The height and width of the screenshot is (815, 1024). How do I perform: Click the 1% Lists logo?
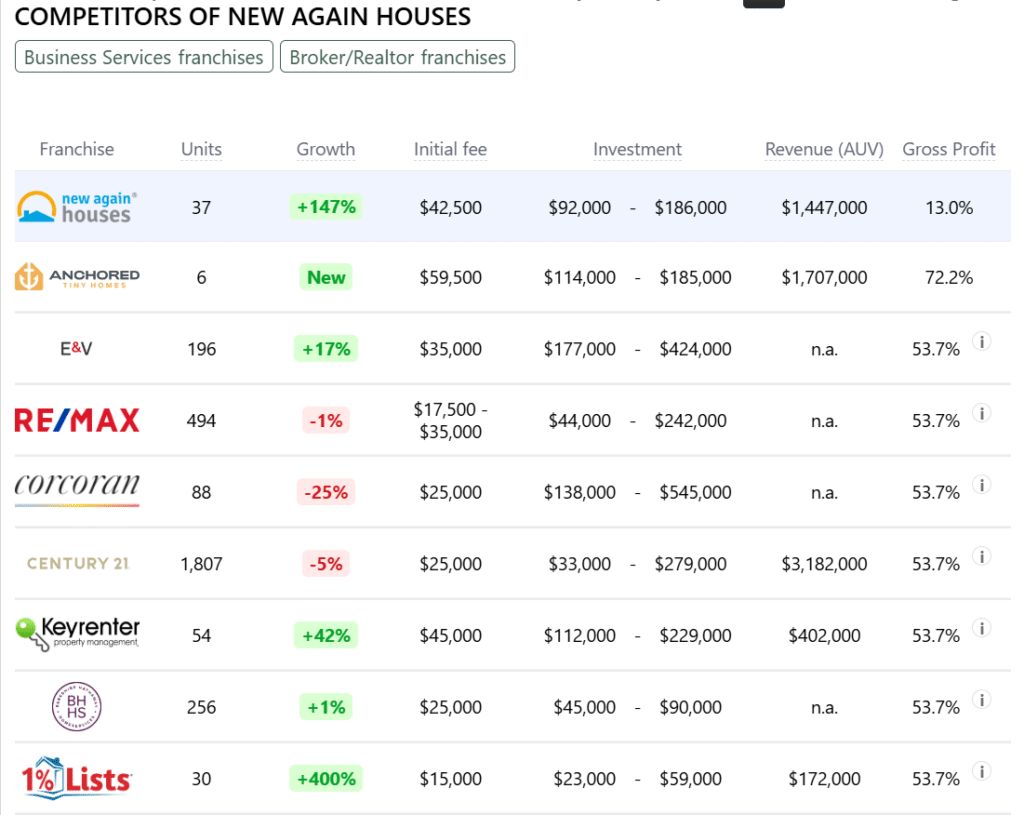76,778
